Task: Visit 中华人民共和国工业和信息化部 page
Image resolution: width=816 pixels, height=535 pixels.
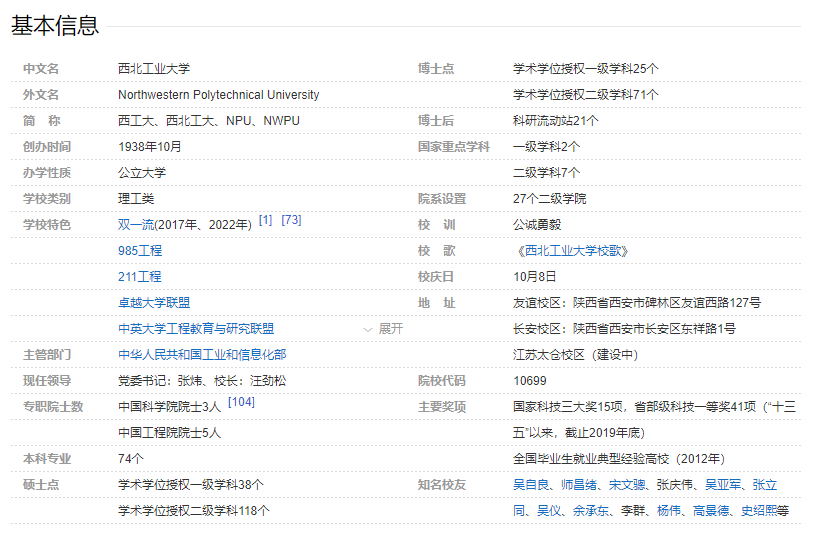Action: point(202,354)
